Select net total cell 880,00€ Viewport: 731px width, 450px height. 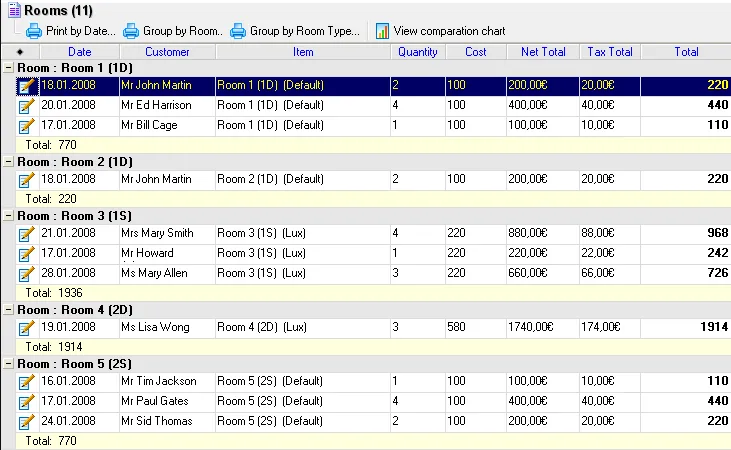(x=543, y=233)
